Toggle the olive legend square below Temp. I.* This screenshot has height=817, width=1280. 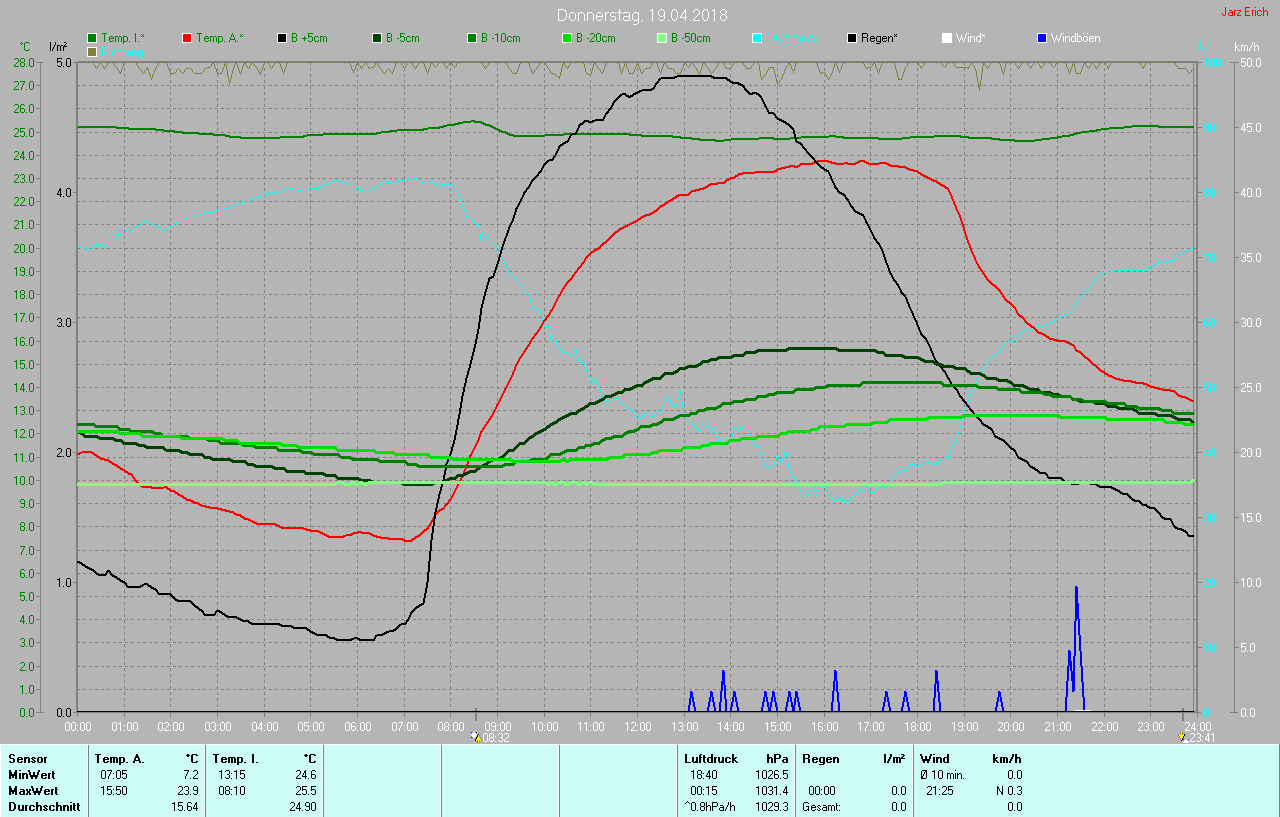pyautogui.click(x=93, y=51)
